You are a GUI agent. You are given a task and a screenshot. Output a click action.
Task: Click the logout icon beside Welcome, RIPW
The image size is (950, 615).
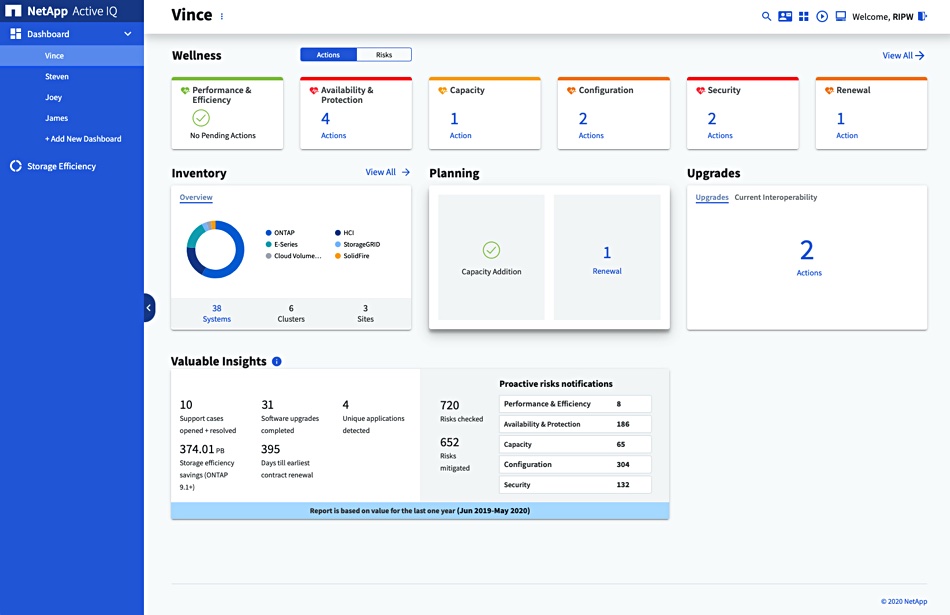coord(922,16)
